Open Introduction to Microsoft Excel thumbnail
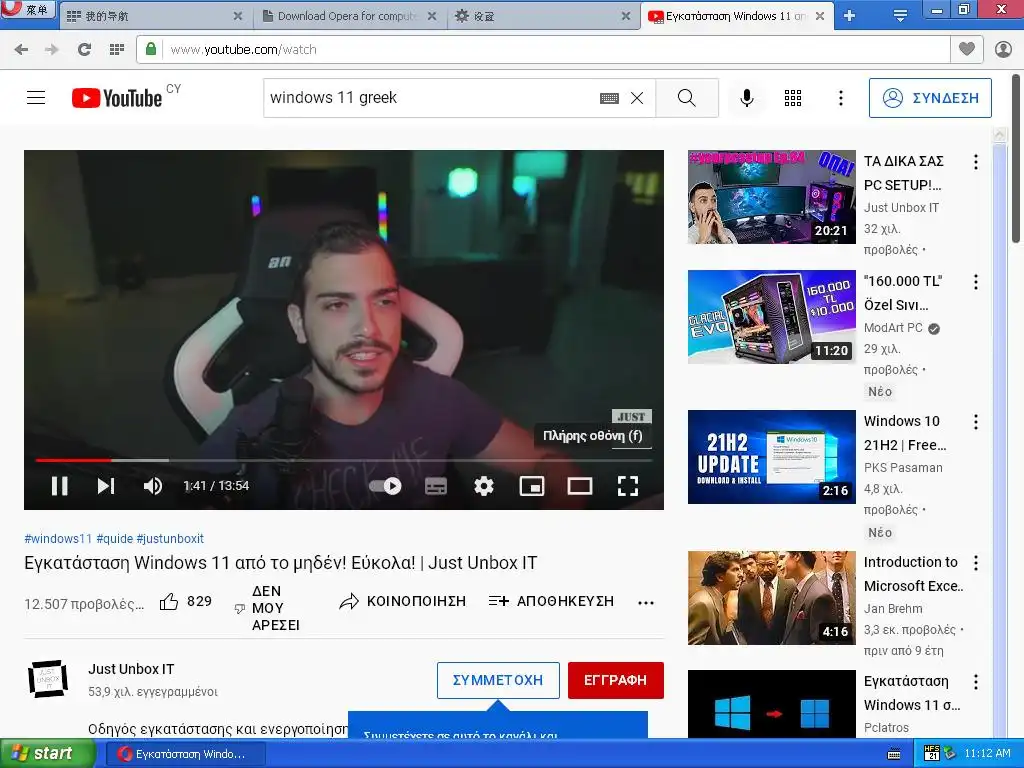 (x=772, y=598)
